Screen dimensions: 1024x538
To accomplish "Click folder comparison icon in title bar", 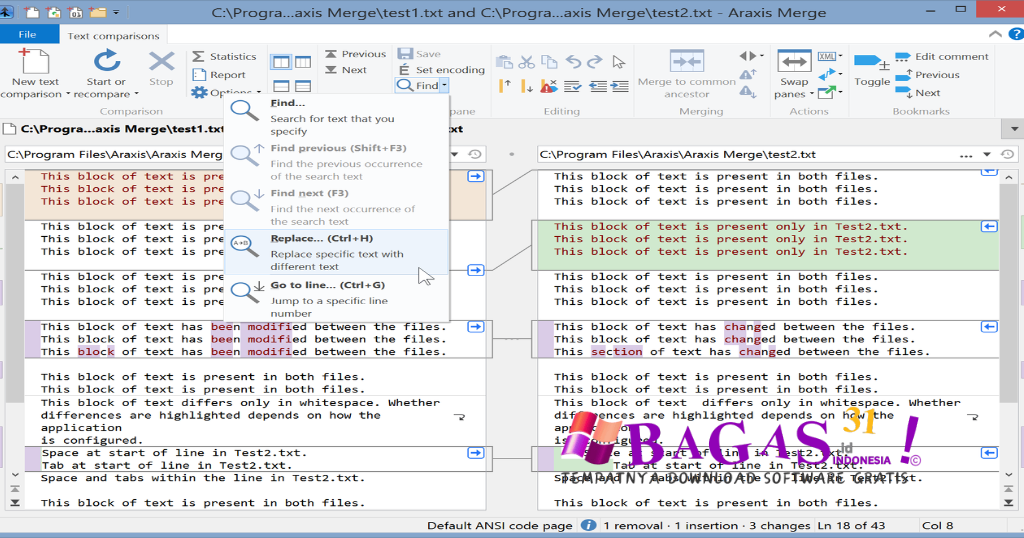I will click(97, 12).
